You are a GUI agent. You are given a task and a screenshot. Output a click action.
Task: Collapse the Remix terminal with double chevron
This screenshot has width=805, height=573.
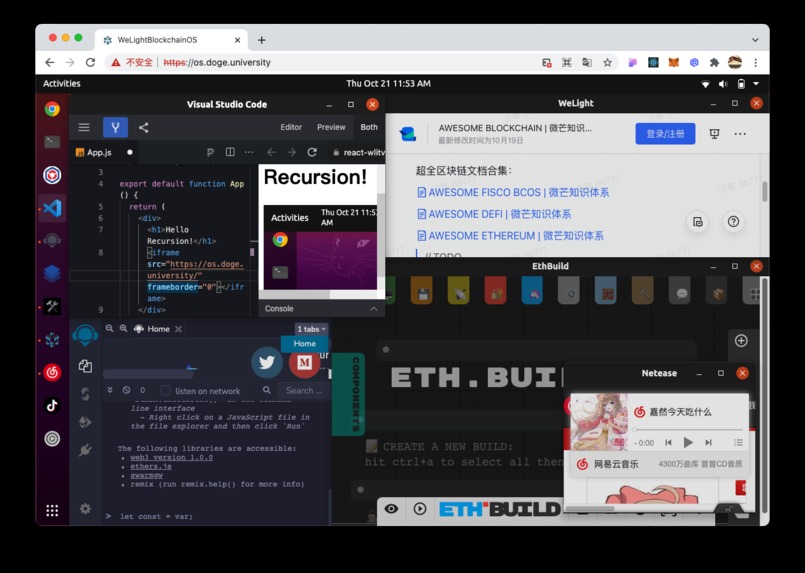(110, 390)
